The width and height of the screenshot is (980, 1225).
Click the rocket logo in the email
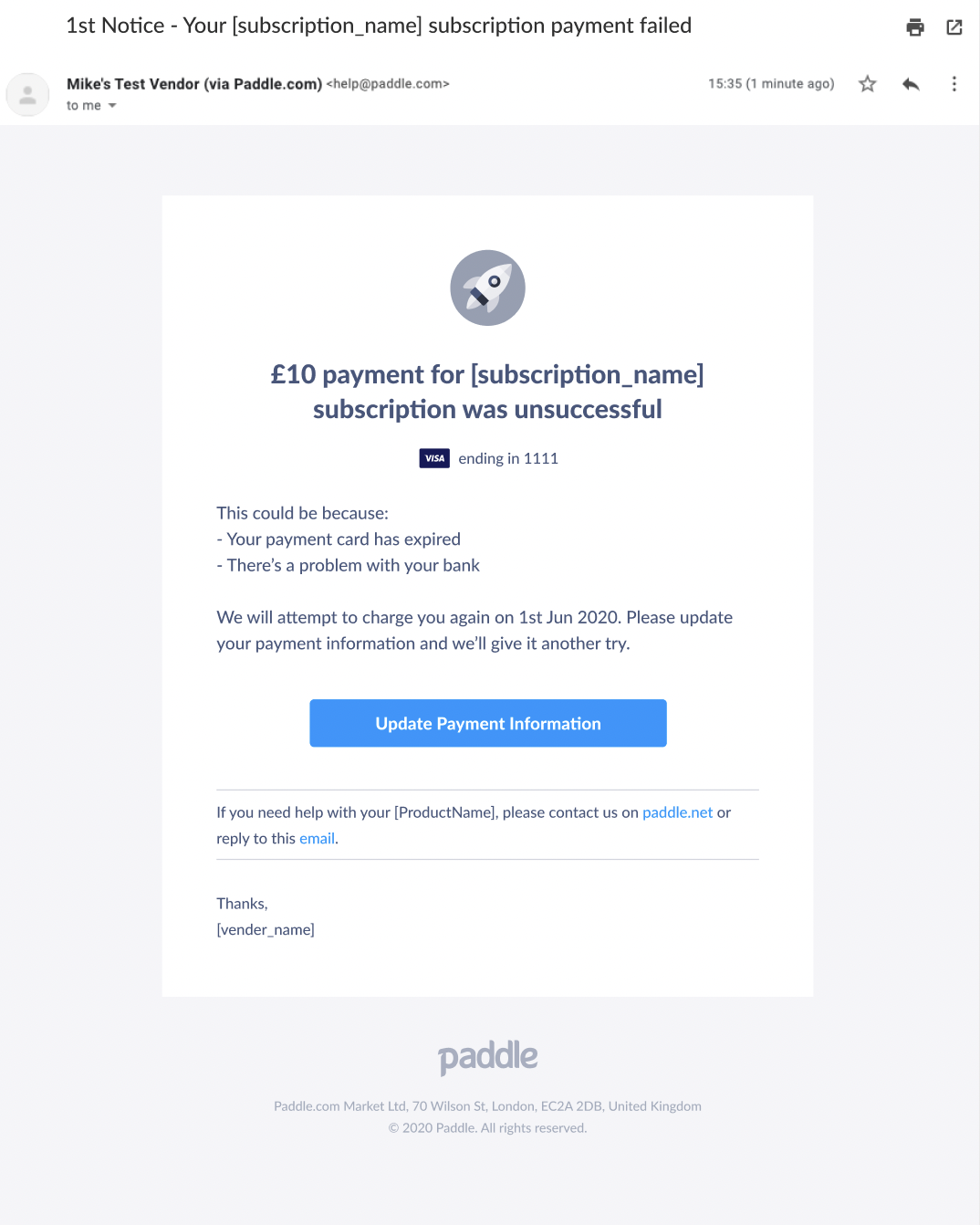click(487, 288)
